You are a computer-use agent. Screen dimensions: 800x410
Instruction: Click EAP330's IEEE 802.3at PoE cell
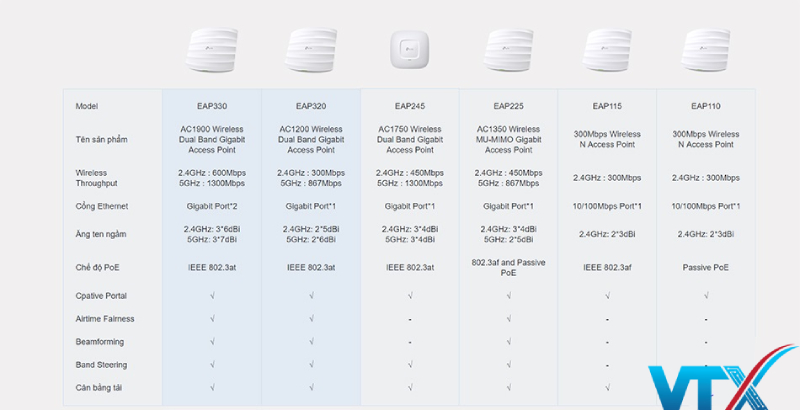[x=212, y=267]
